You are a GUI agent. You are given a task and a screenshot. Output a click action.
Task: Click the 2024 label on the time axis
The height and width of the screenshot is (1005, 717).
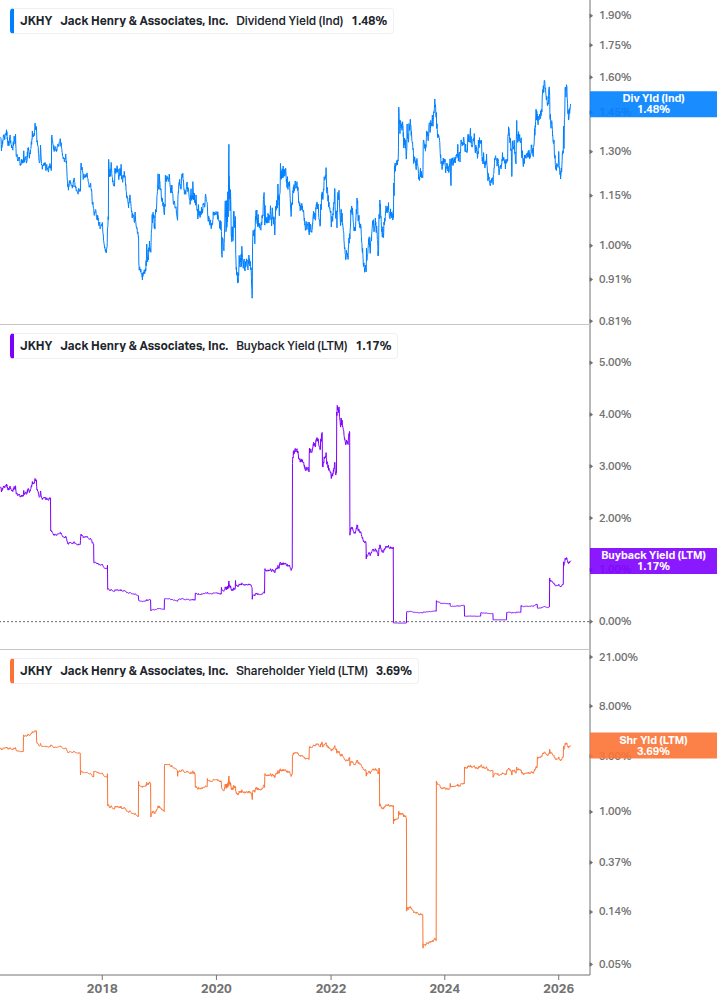(445, 988)
